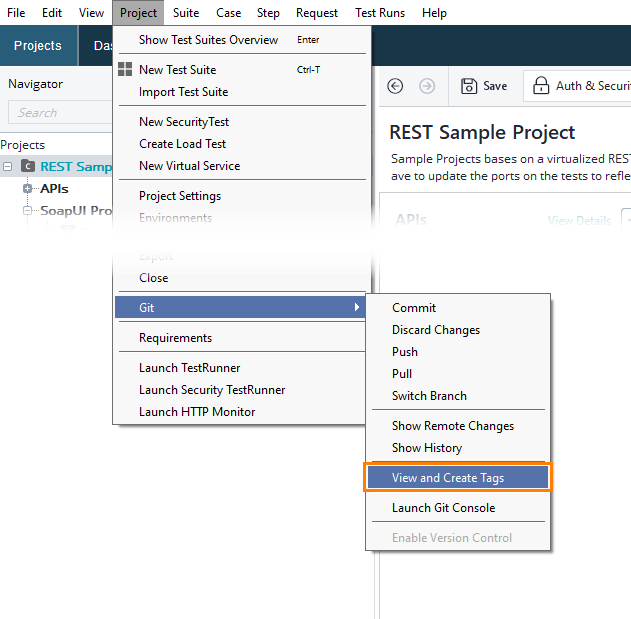Select Show Test Suites Overview

pyautogui.click(x=242, y=39)
